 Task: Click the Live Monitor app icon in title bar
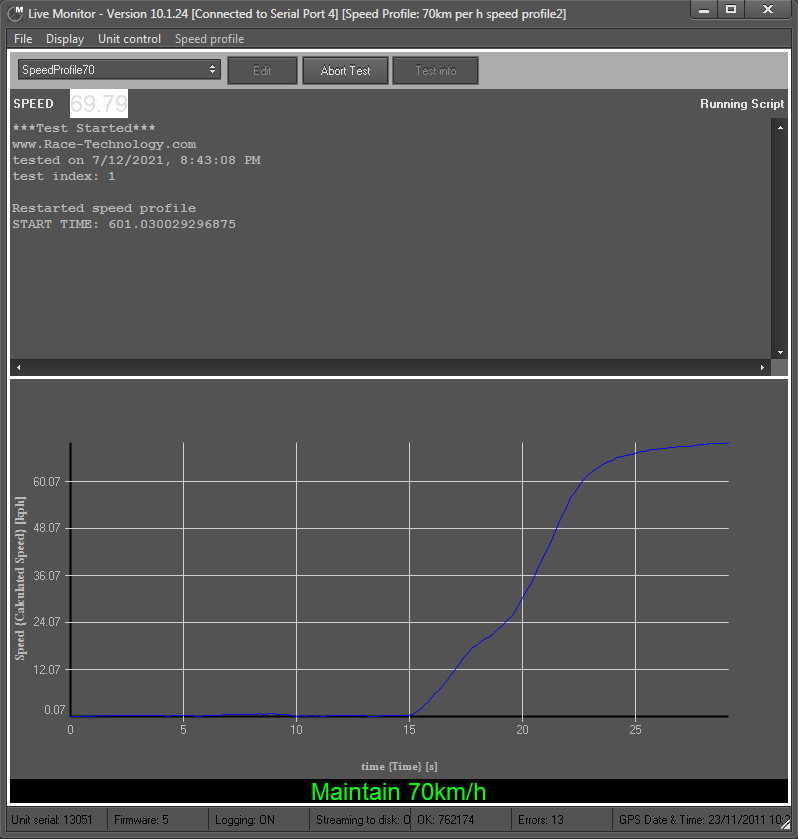click(x=15, y=12)
